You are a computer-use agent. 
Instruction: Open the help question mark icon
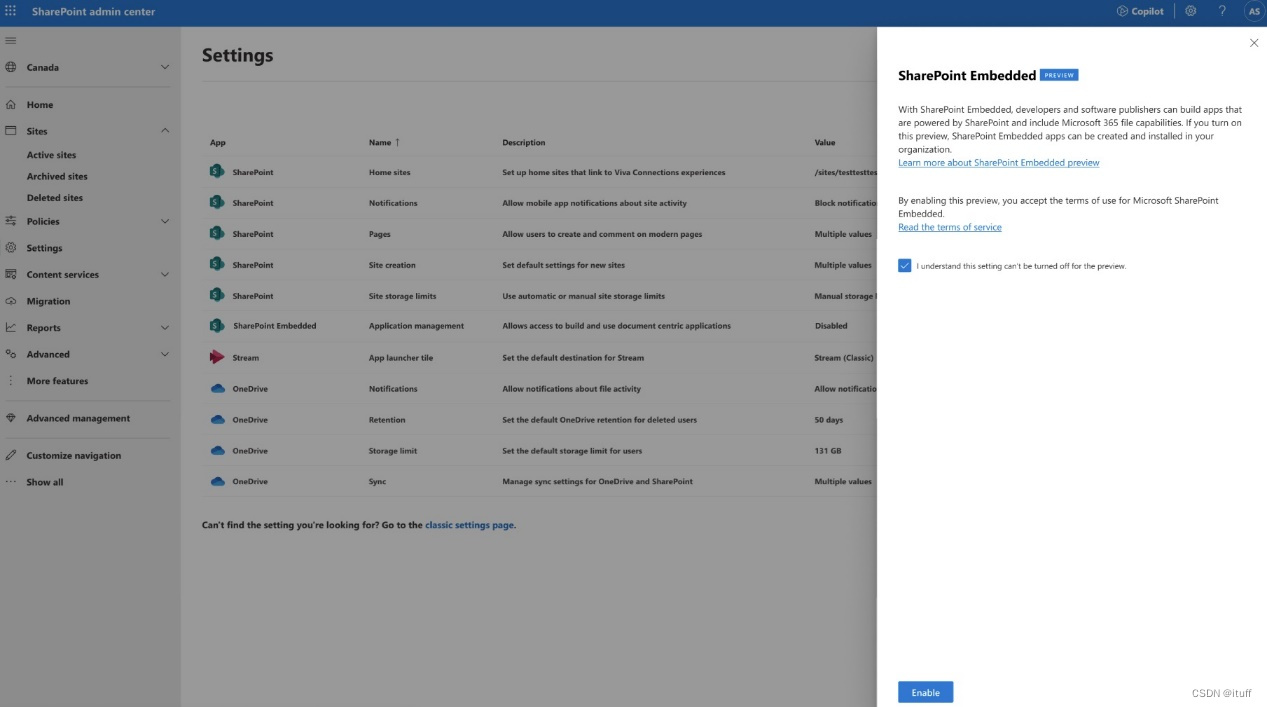1222,11
